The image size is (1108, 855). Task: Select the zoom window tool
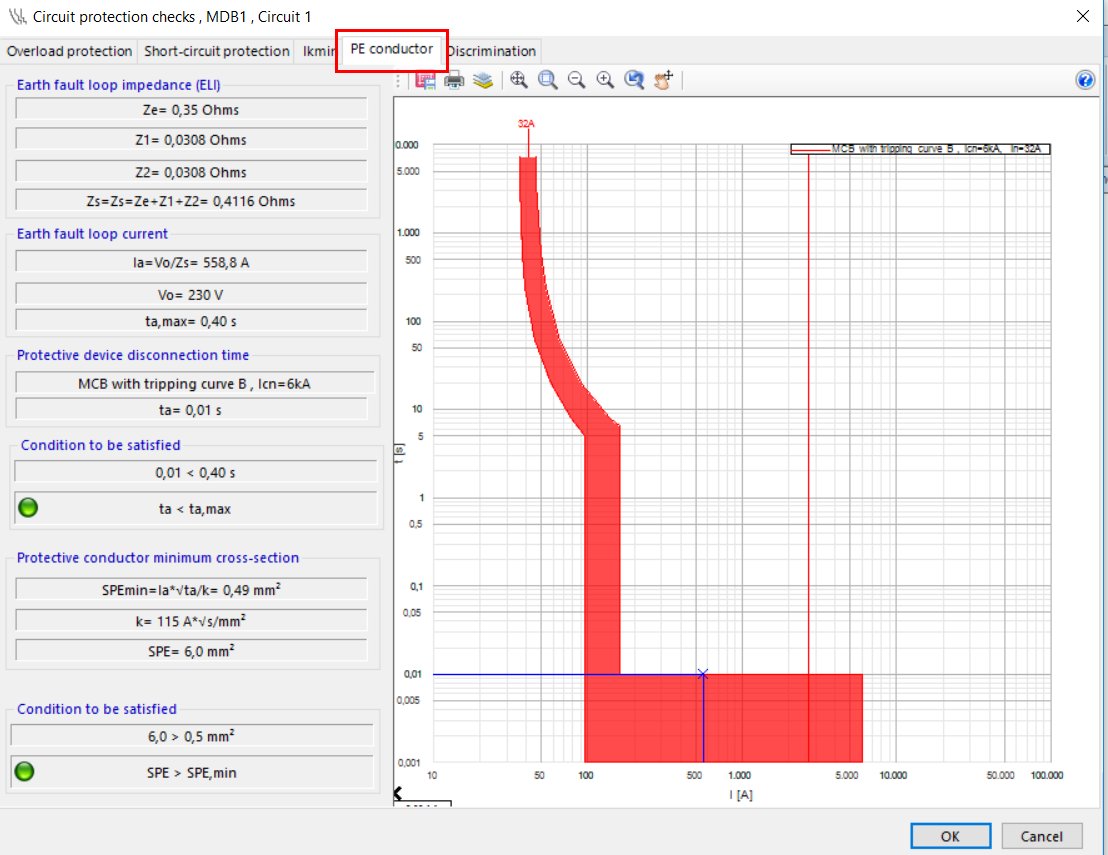[x=547, y=81]
